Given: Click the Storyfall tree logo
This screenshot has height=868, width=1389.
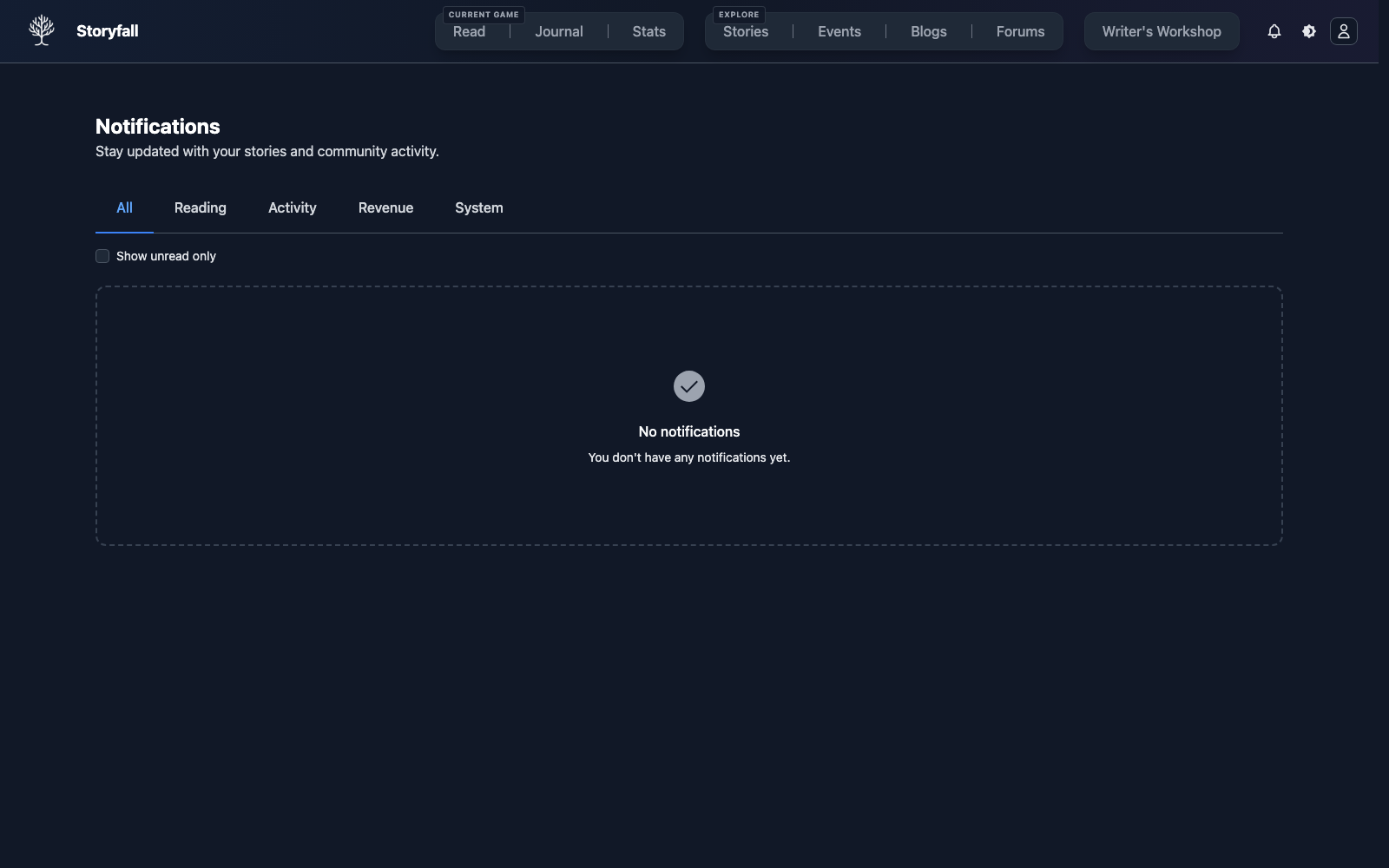Looking at the screenshot, I should point(41,30).
